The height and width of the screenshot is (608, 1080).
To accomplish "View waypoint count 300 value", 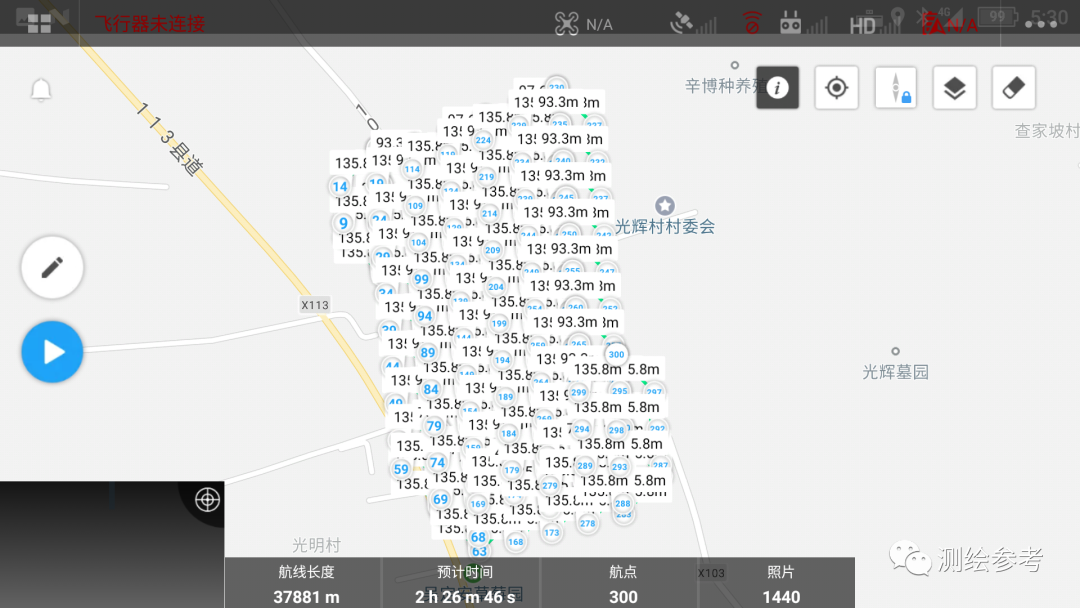I will [623, 597].
